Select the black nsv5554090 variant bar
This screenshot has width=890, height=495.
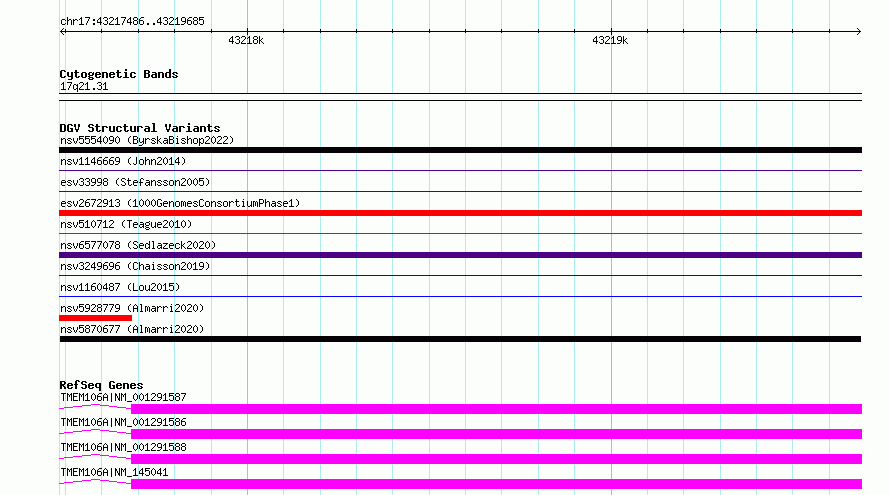tap(460, 150)
